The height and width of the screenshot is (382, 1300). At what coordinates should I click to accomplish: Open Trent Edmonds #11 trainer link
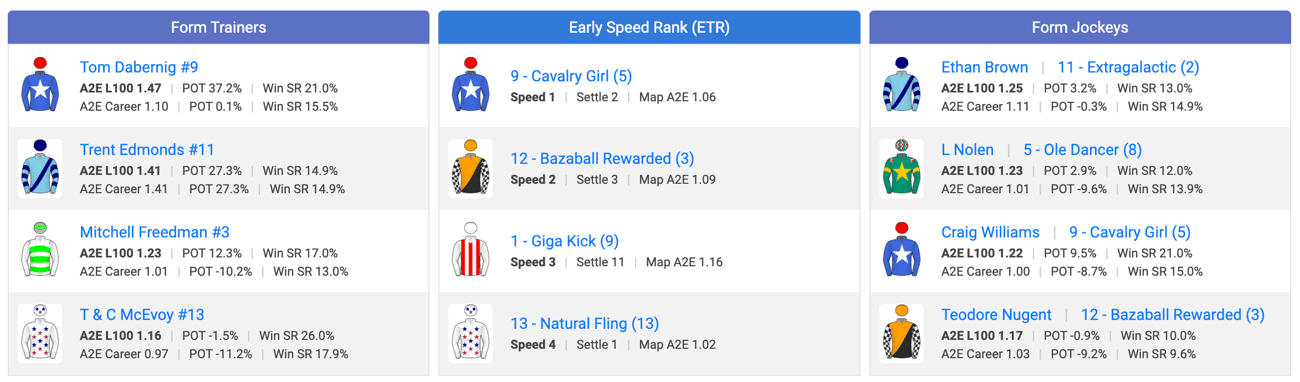tap(147, 150)
